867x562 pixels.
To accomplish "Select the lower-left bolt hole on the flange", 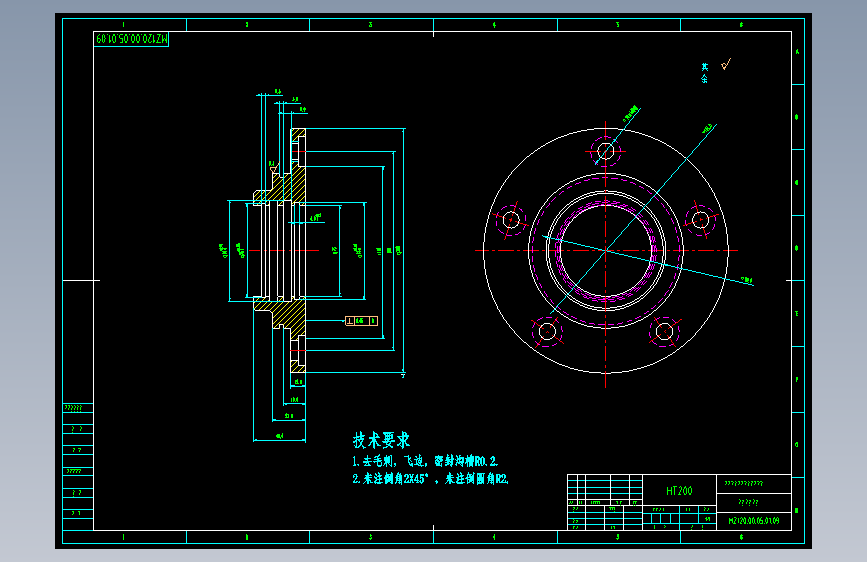I will click(547, 331).
